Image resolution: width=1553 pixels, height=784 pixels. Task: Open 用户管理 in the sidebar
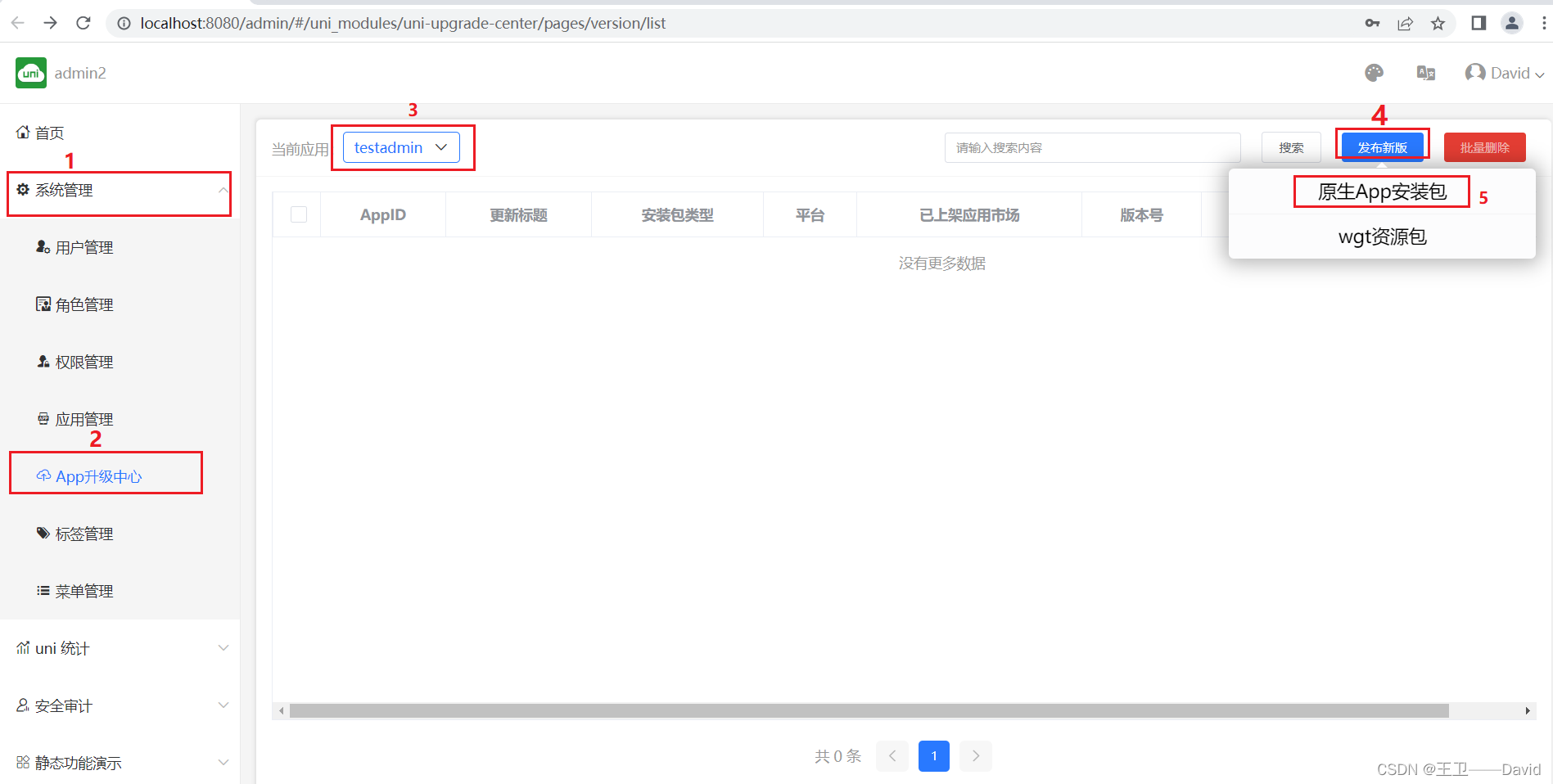click(x=120, y=247)
